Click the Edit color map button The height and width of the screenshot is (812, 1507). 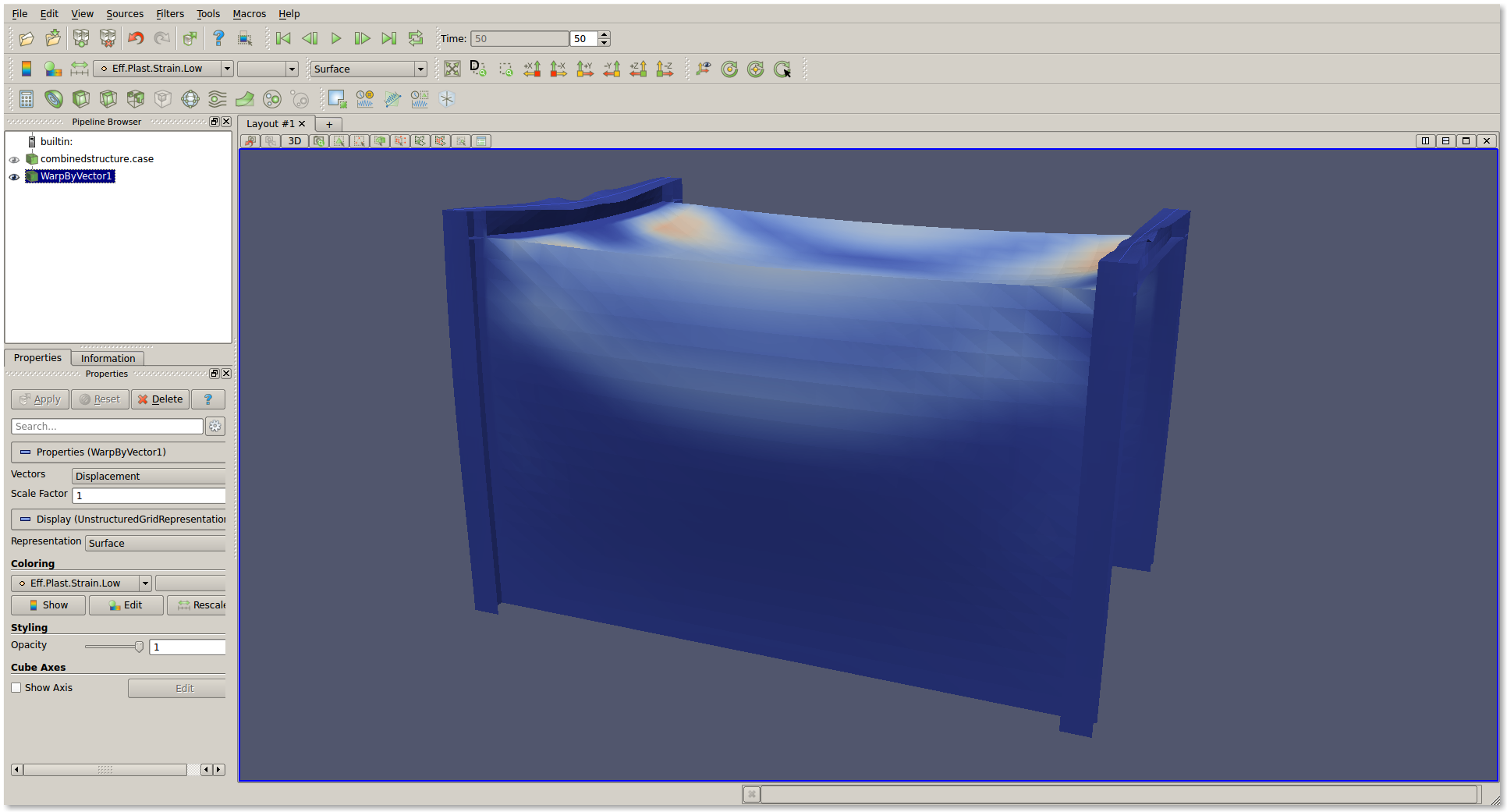point(126,605)
